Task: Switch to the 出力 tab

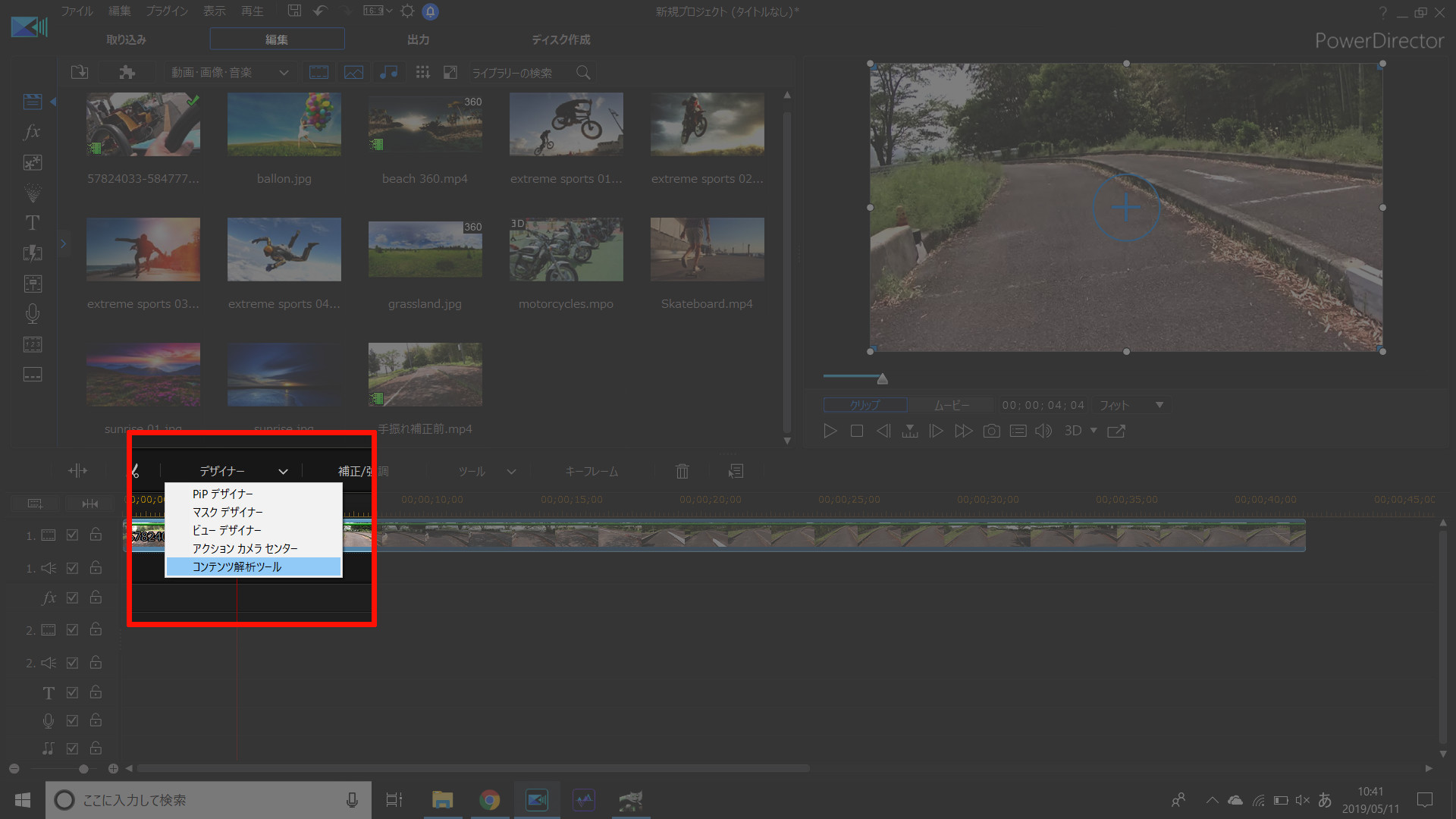Action: point(418,39)
